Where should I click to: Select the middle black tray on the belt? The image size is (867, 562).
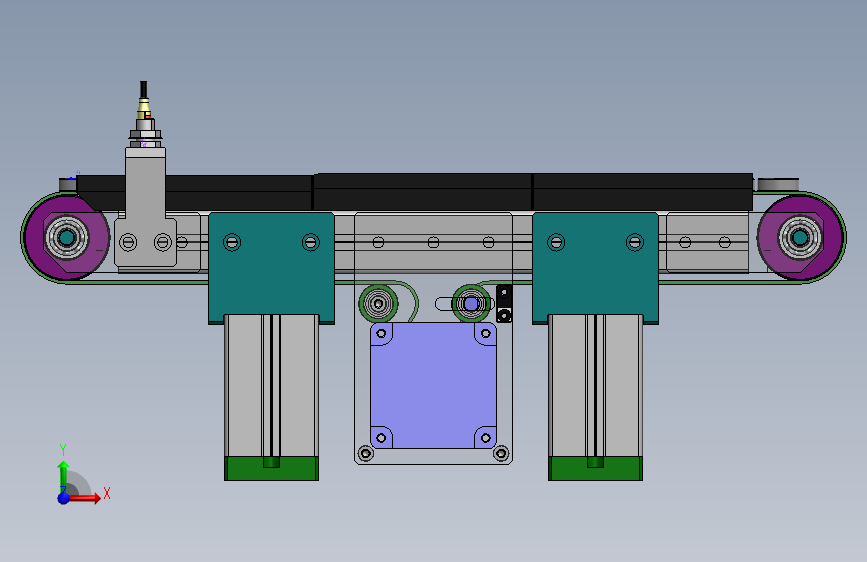[x=422, y=192]
